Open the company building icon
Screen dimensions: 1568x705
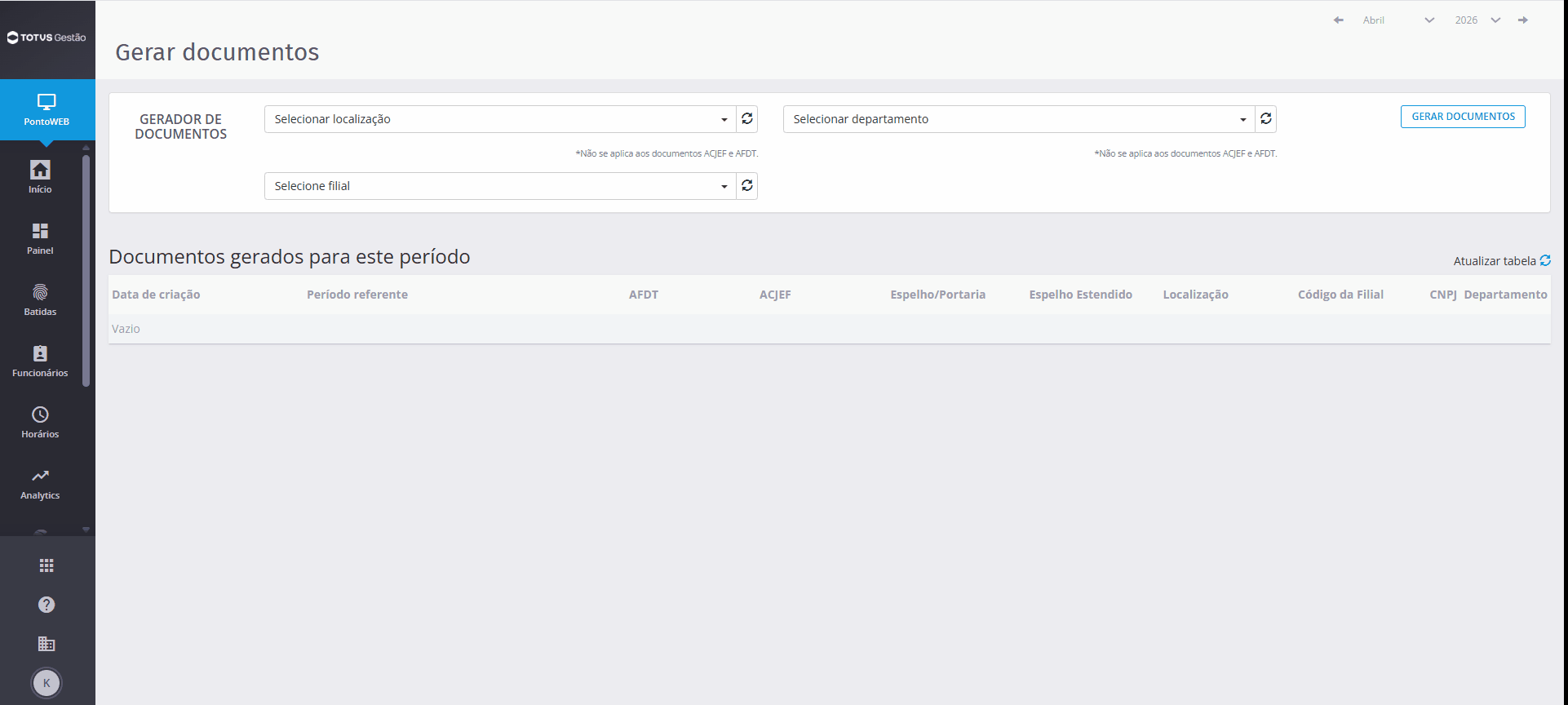tap(47, 644)
